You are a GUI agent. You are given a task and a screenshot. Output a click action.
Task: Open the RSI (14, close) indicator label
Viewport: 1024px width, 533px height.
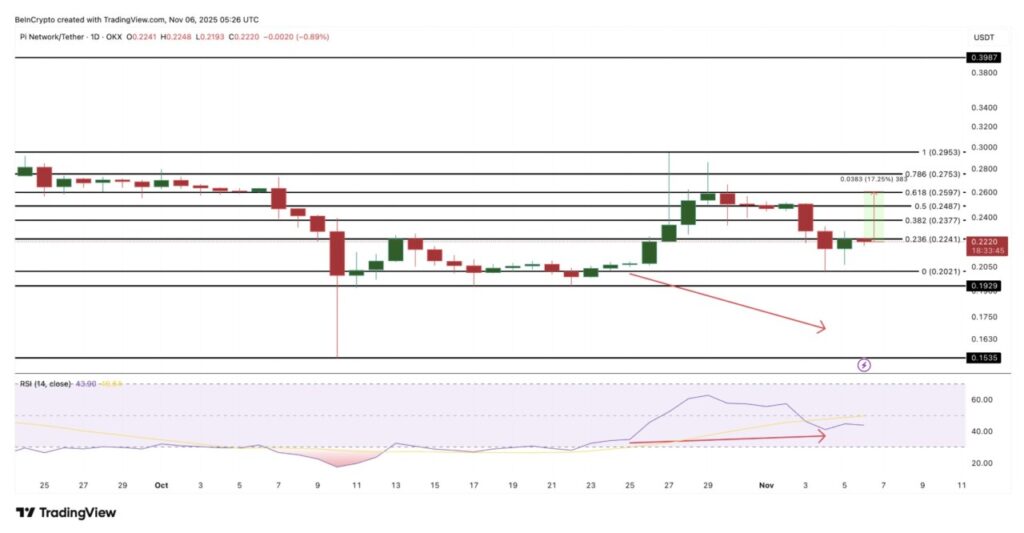coord(42,384)
